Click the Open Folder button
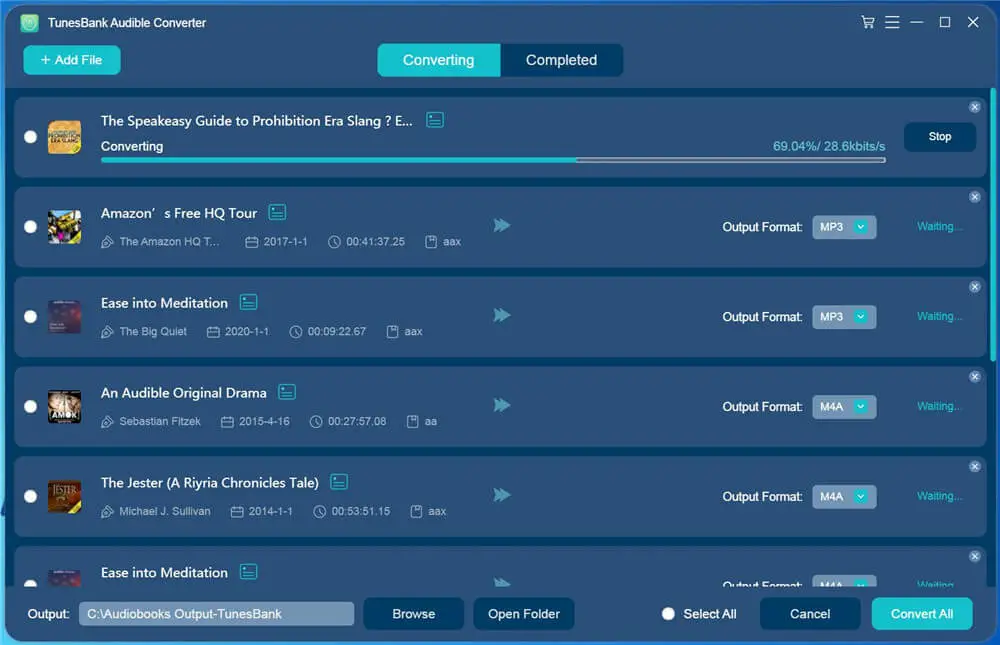Image resolution: width=1000 pixels, height=645 pixels. (524, 614)
